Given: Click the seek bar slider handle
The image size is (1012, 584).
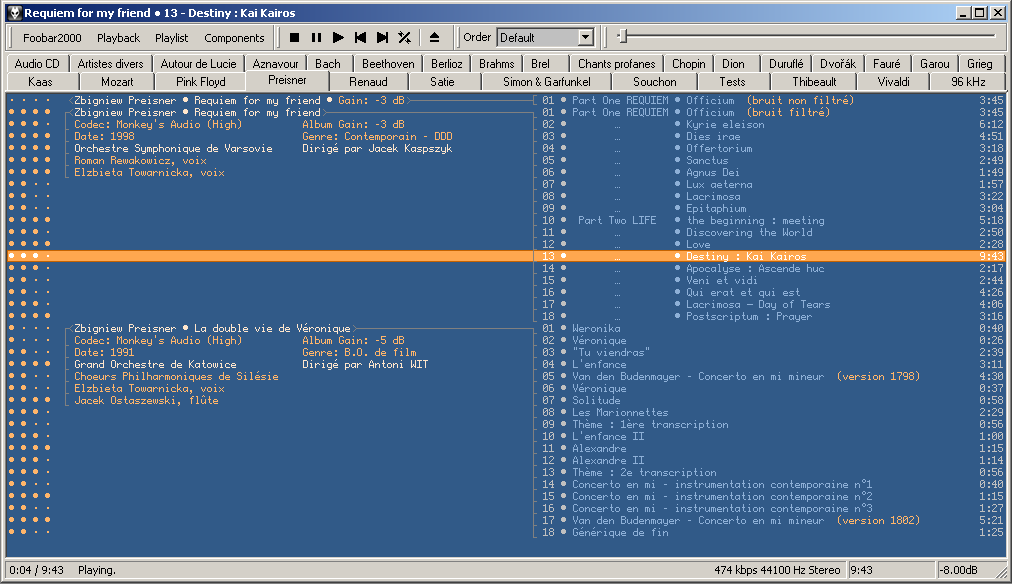Looking at the screenshot, I should point(622,37).
